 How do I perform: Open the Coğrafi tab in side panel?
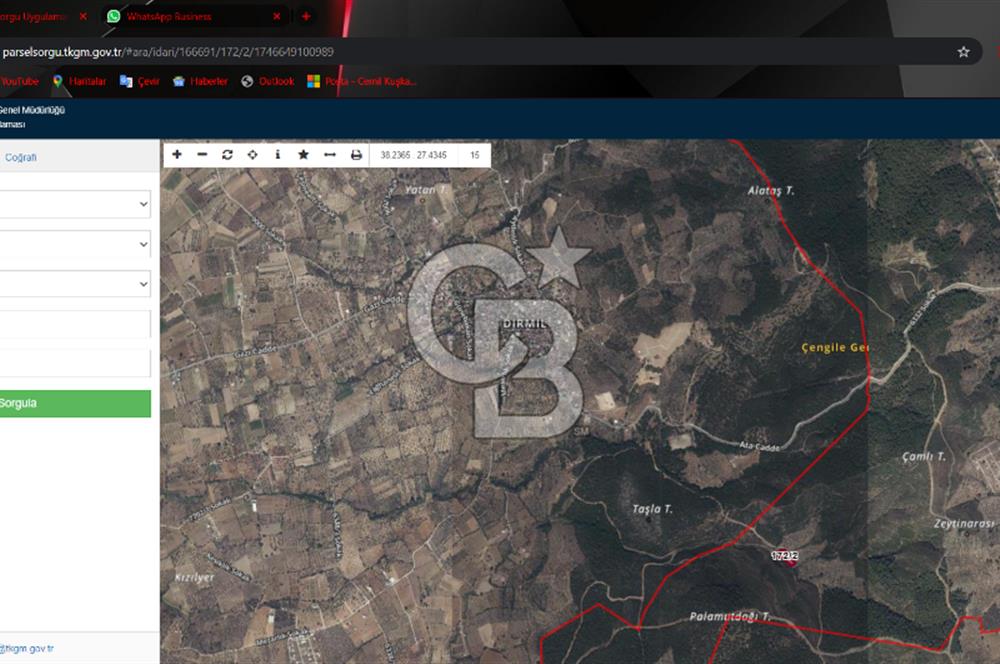coord(21,158)
